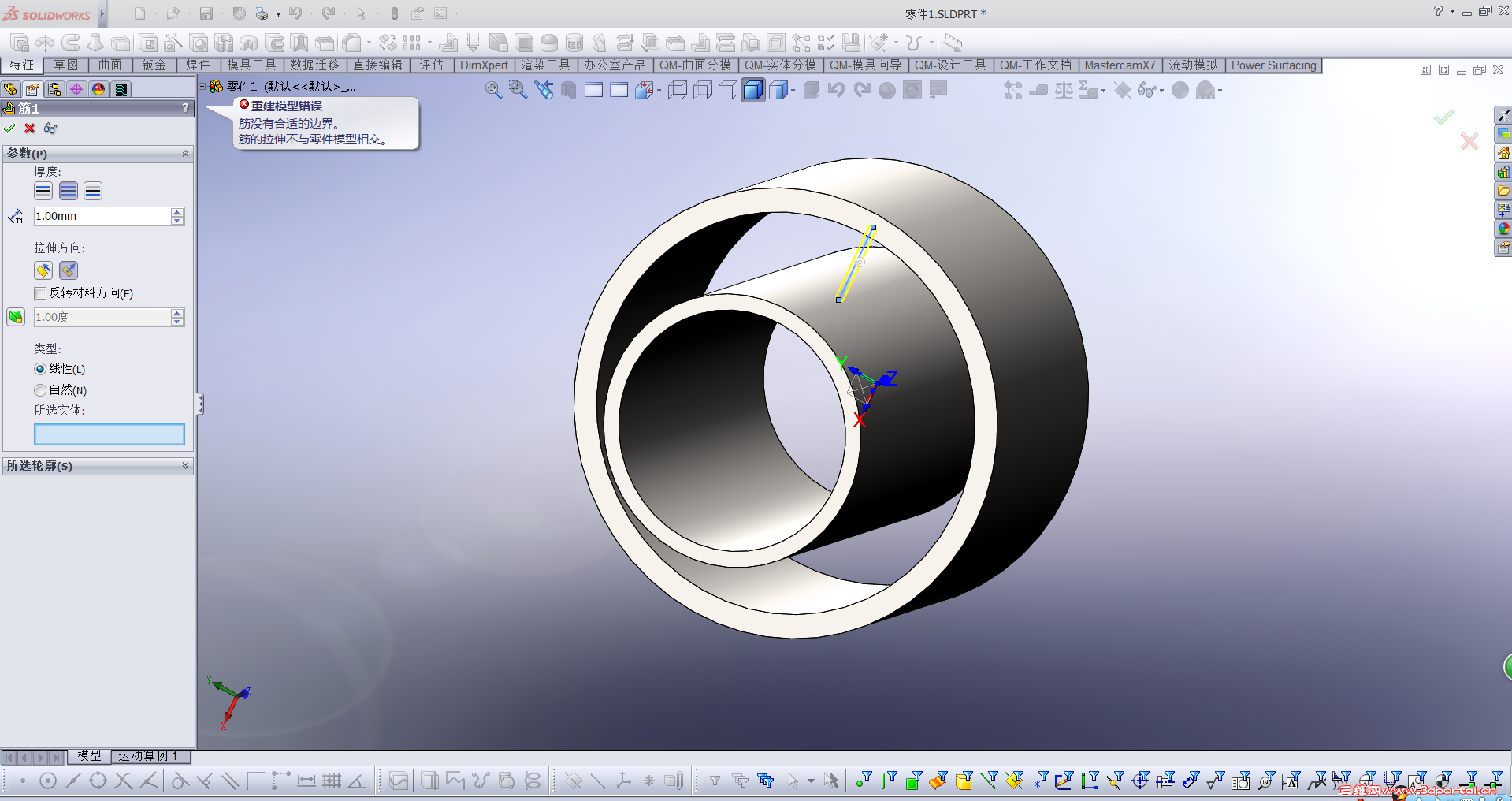The width and height of the screenshot is (1512, 801).
Task: Enable 反转材料方向 checkbox
Action: (40, 293)
